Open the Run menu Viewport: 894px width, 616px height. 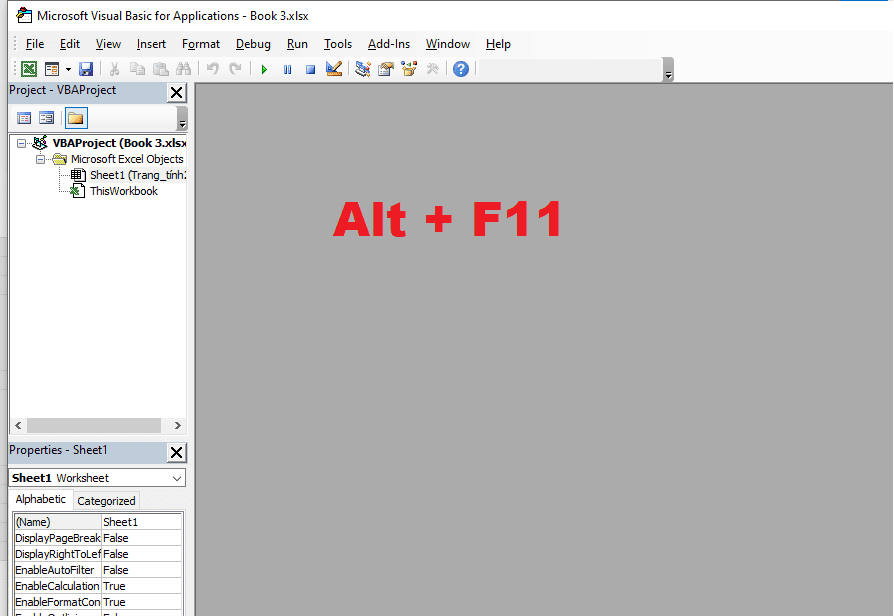297,44
